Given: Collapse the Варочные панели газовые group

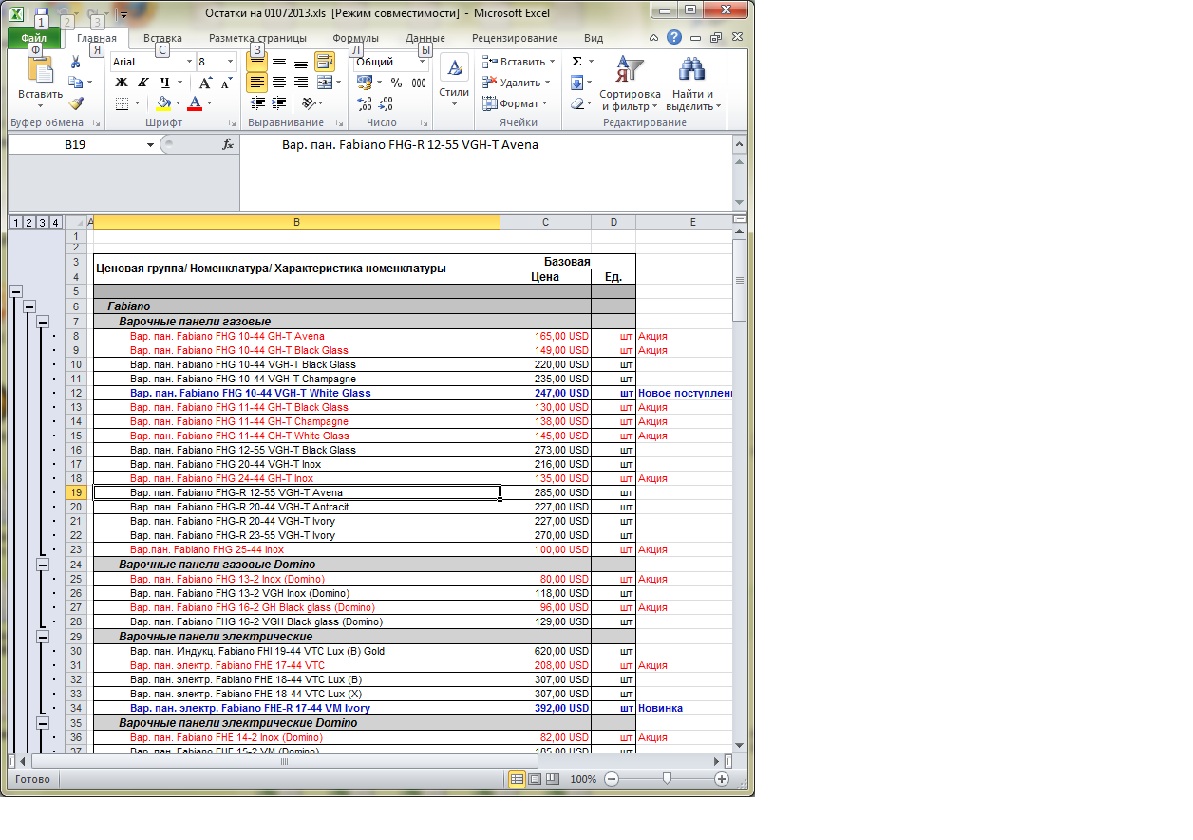Looking at the screenshot, I should [x=43, y=321].
